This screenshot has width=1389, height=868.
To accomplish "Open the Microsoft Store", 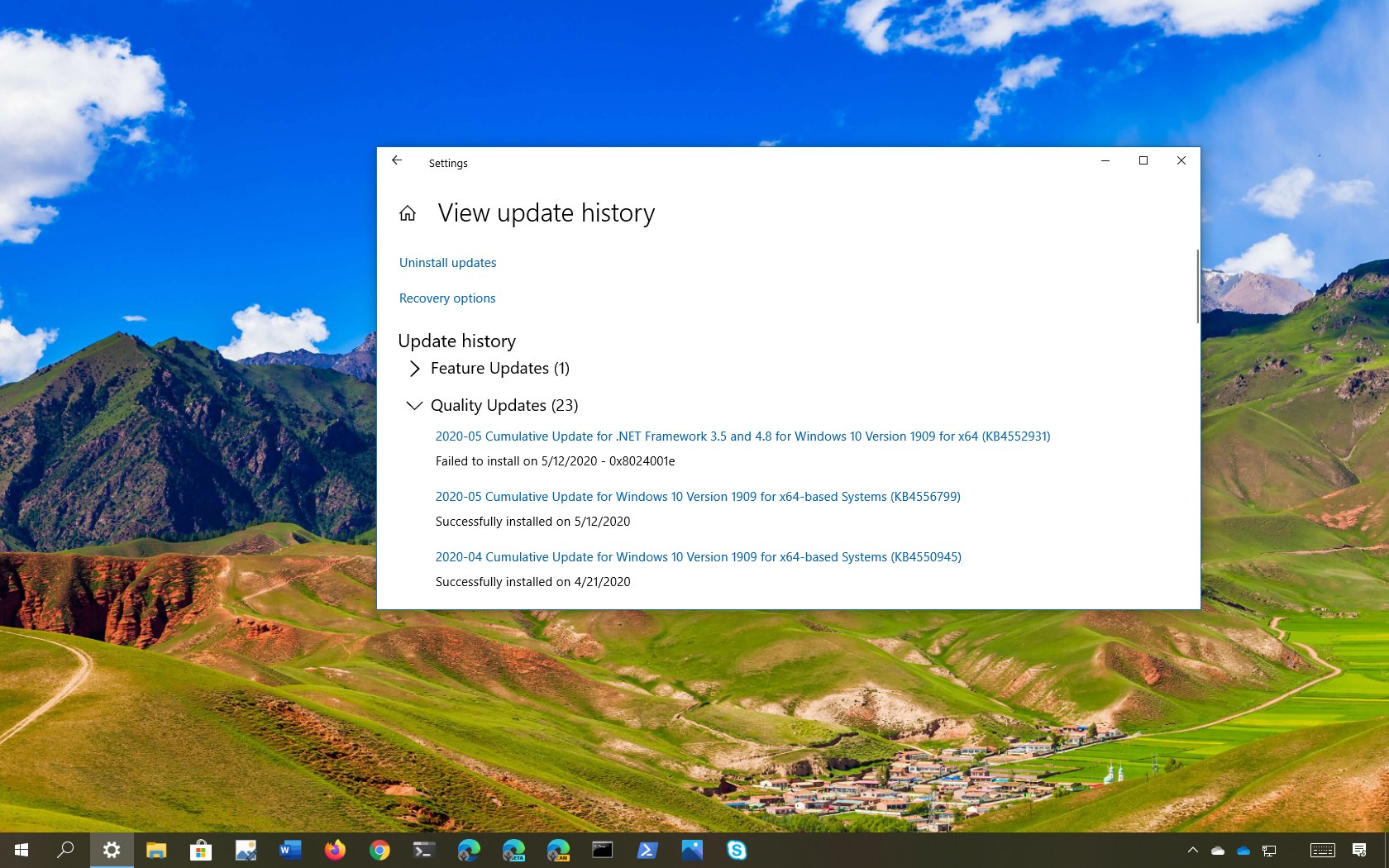I will pyautogui.click(x=201, y=850).
